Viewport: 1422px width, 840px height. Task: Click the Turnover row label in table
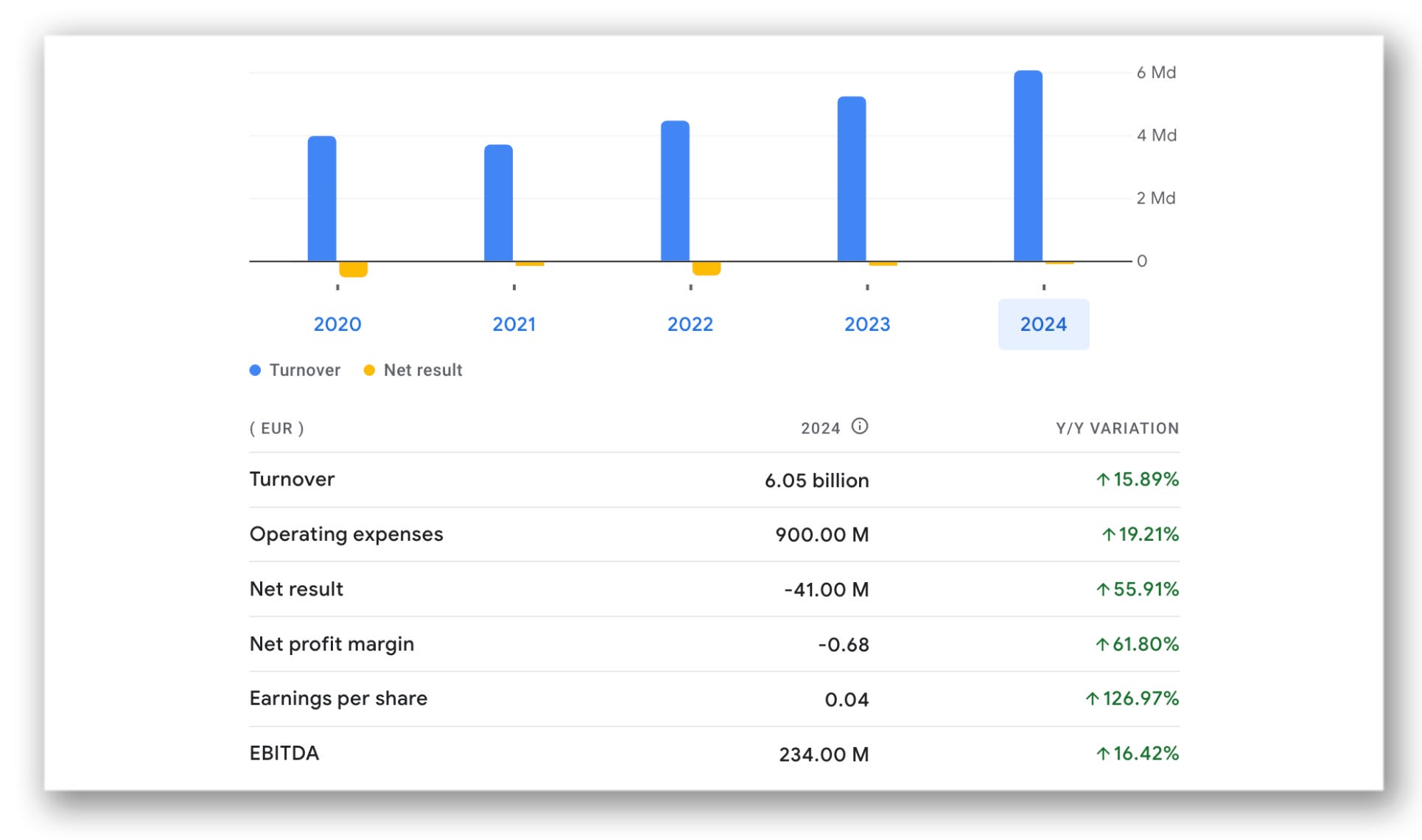[292, 479]
